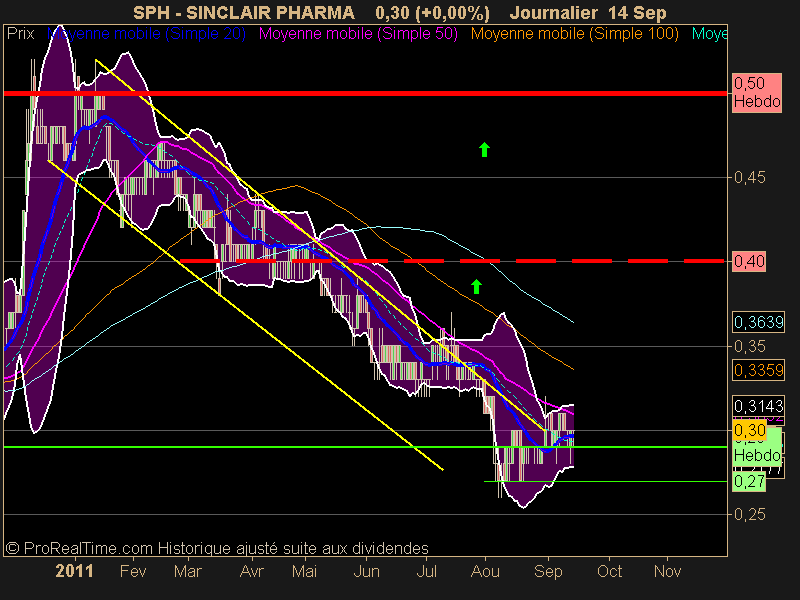This screenshot has width=800, height=600.
Task: Click the Mai month label
Action: tap(304, 571)
